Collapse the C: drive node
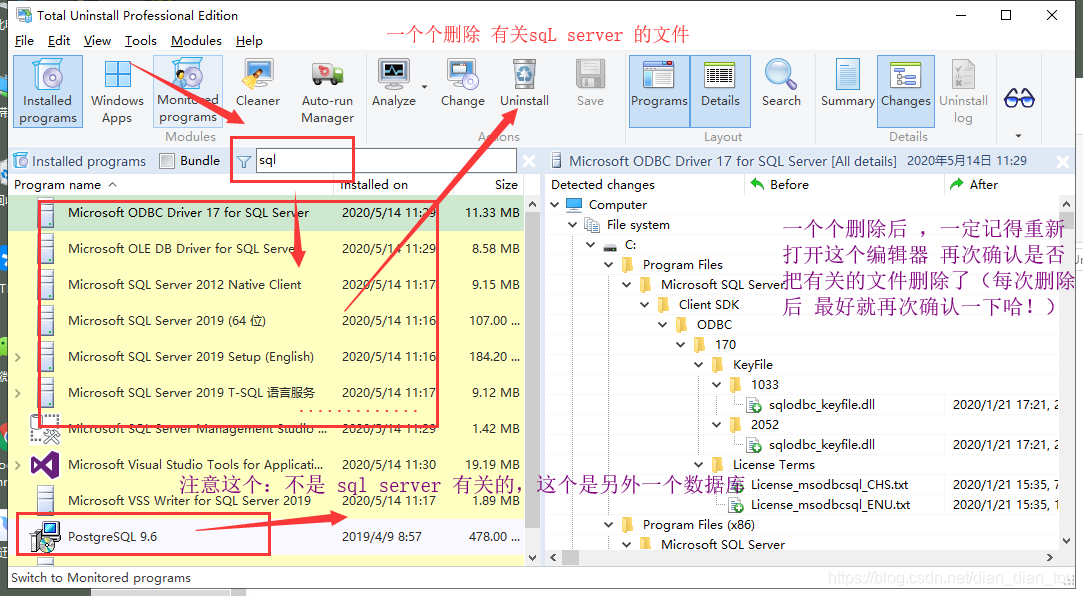Screen dimensions: 1083x596 click(x=591, y=244)
